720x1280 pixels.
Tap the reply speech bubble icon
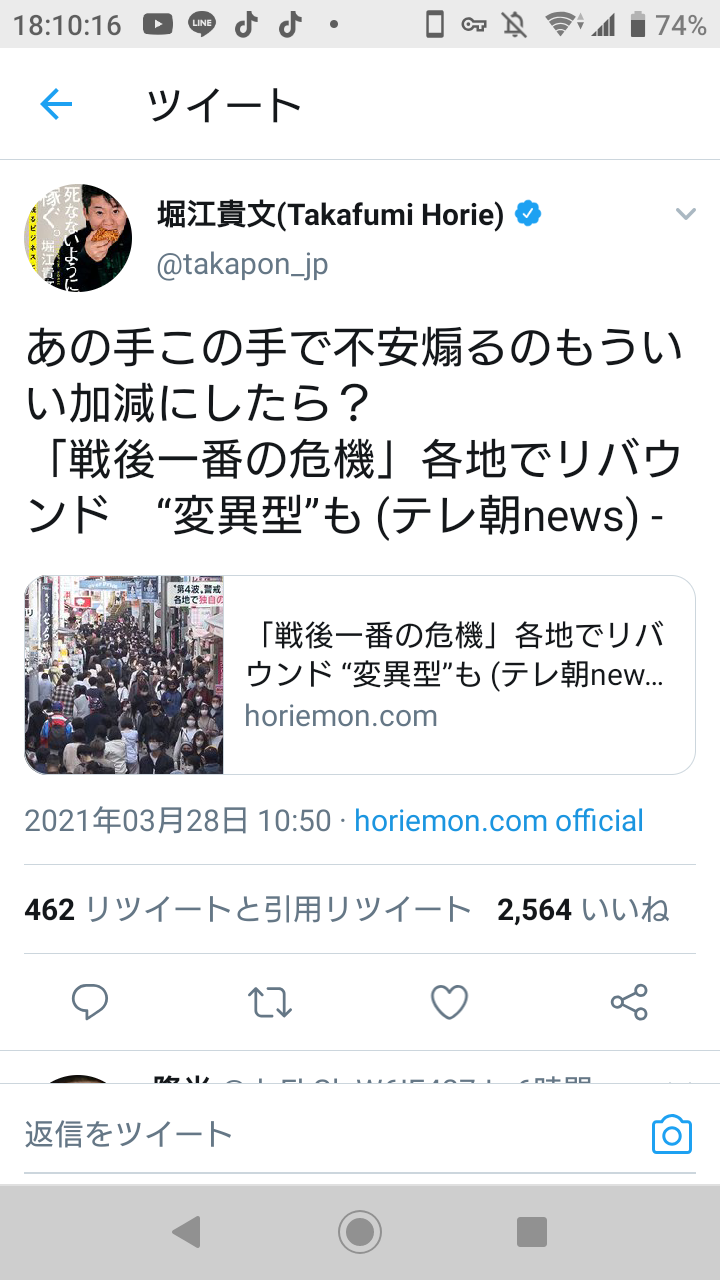90,1001
